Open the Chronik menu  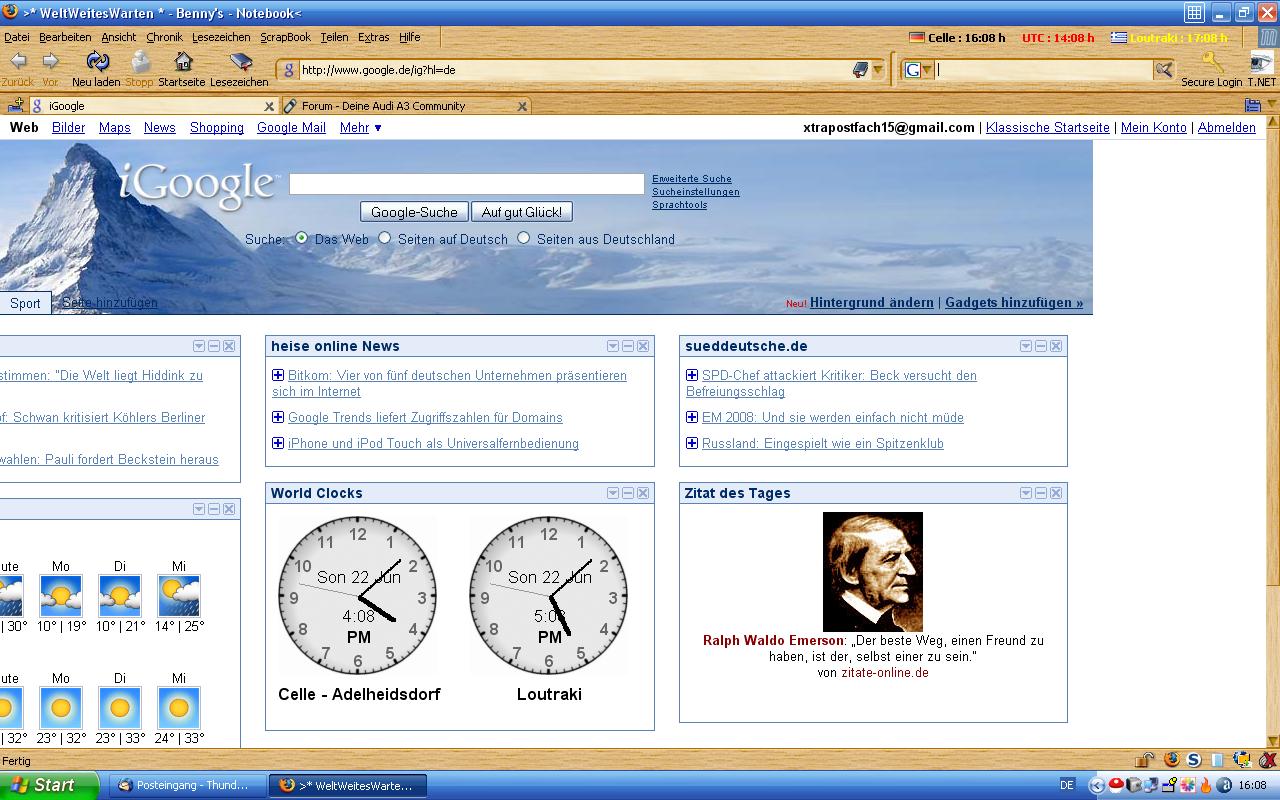pyautogui.click(x=164, y=37)
